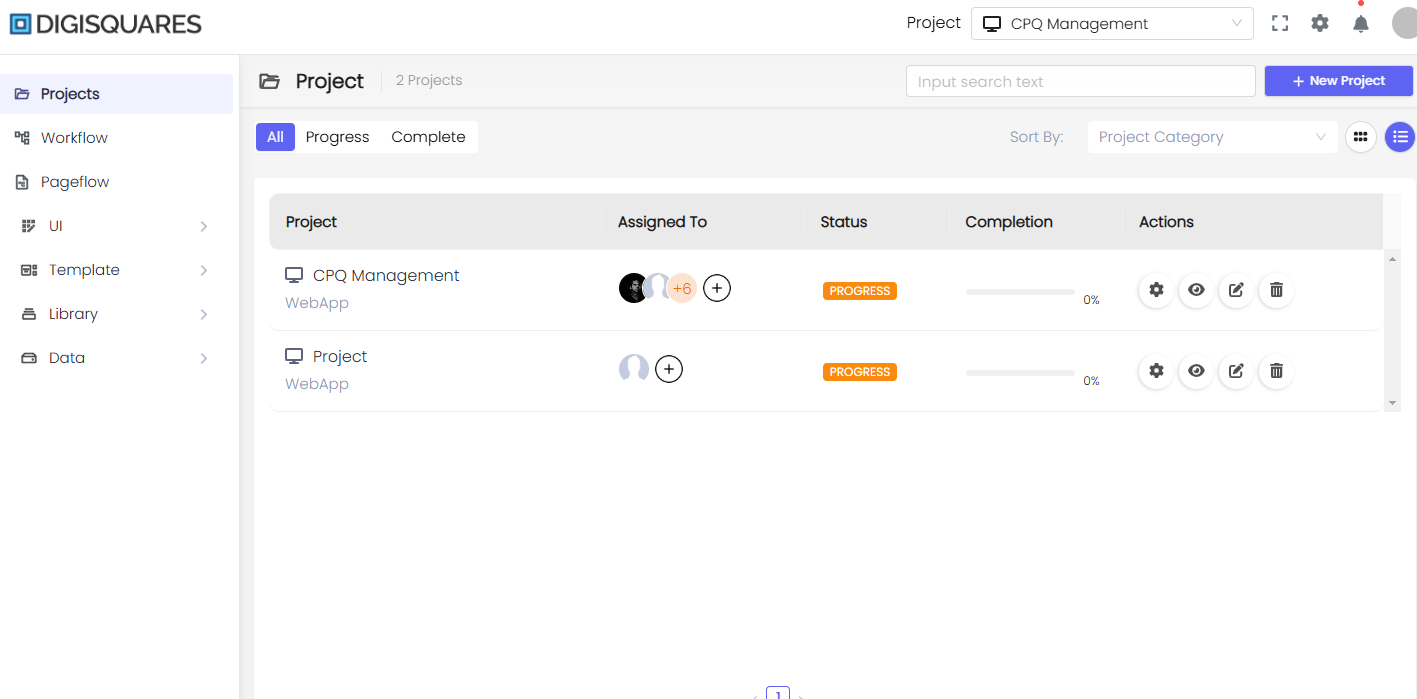Click the '2 Projects' count text
The image size is (1417, 699).
tap(429, 80)
